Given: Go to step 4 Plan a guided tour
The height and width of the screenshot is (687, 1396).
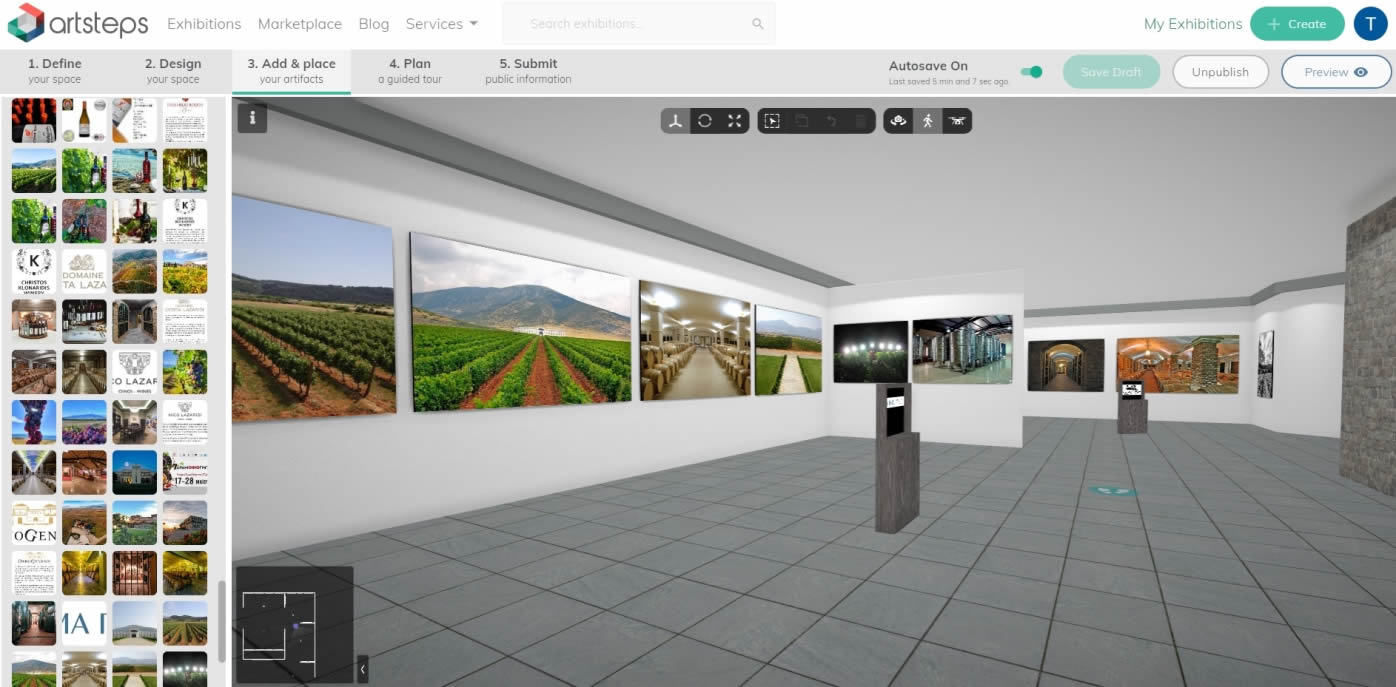Looking at the screenshot, I should tap(409, 71).
